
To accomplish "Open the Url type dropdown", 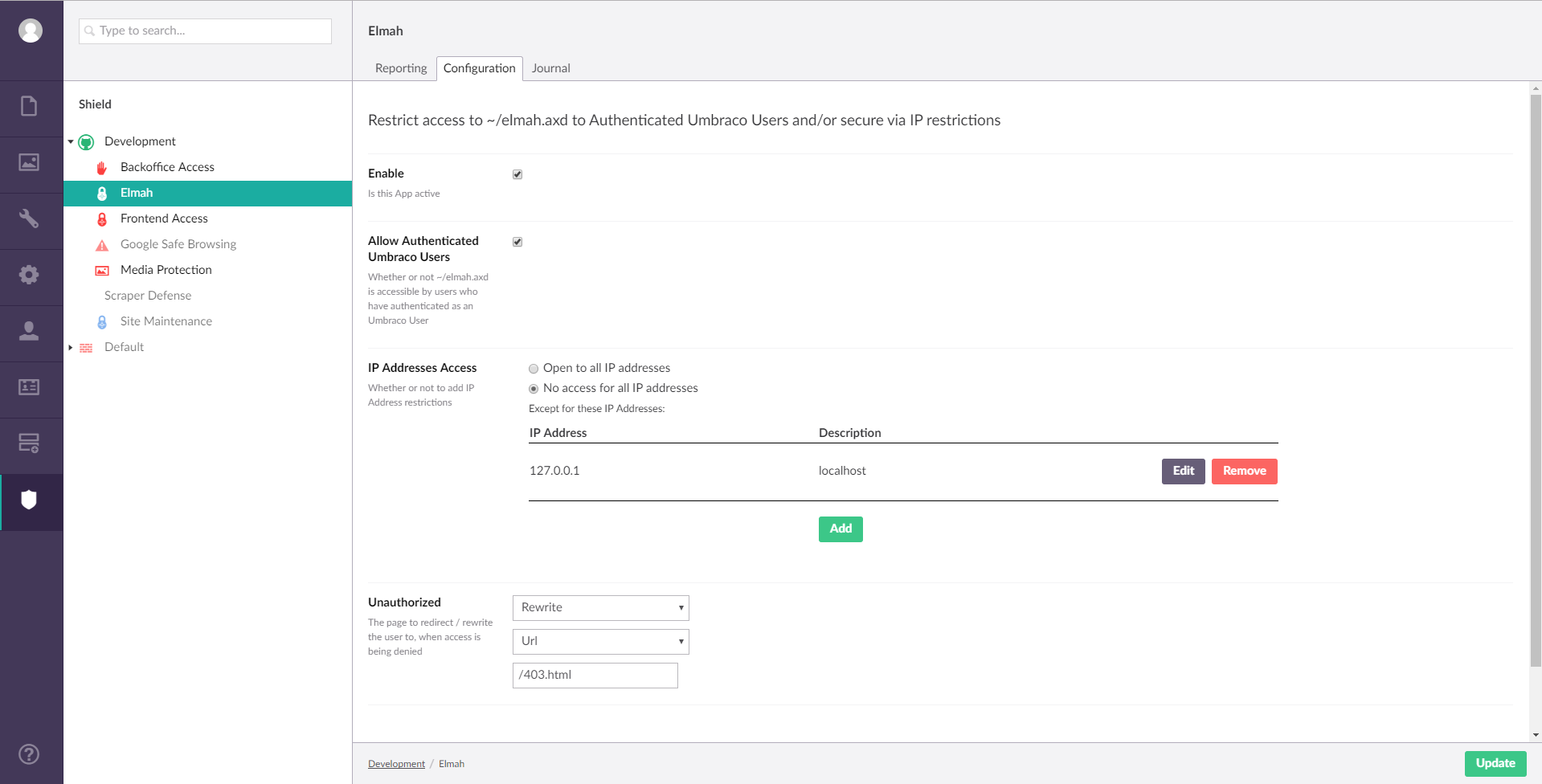I will click(601, 642).
